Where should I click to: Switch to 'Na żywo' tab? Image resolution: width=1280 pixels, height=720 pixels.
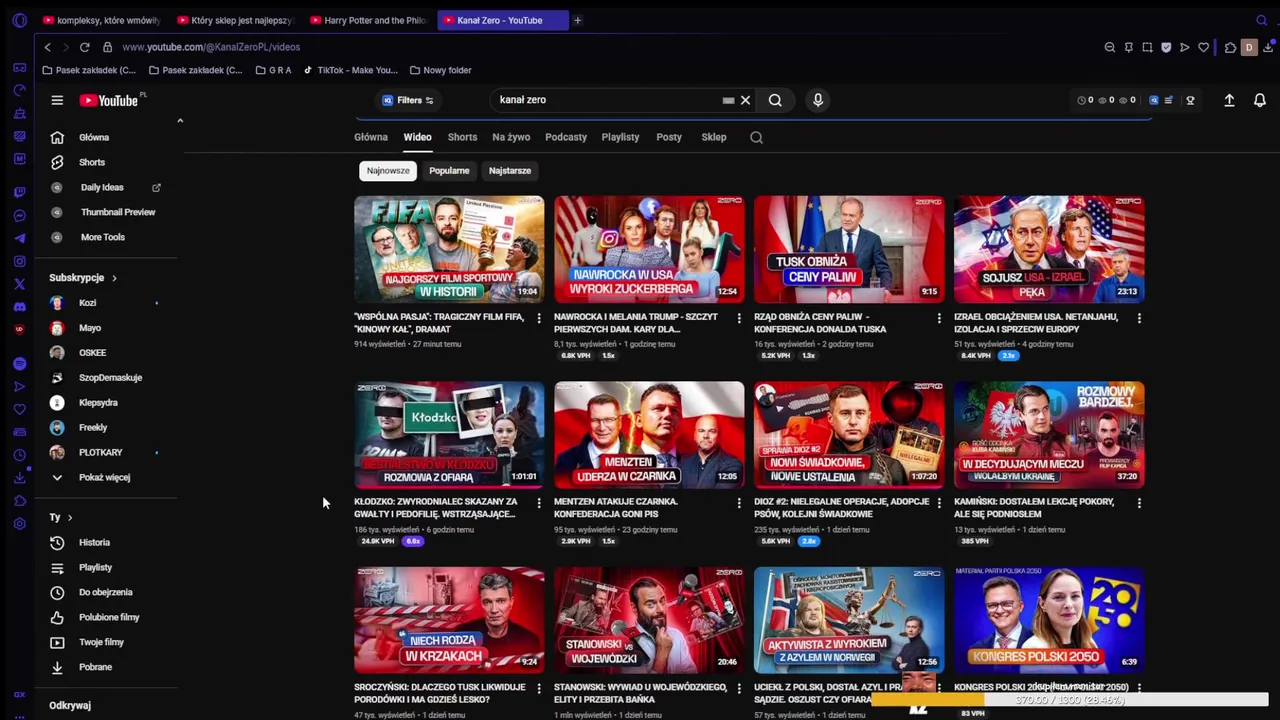tap(511, 137)
